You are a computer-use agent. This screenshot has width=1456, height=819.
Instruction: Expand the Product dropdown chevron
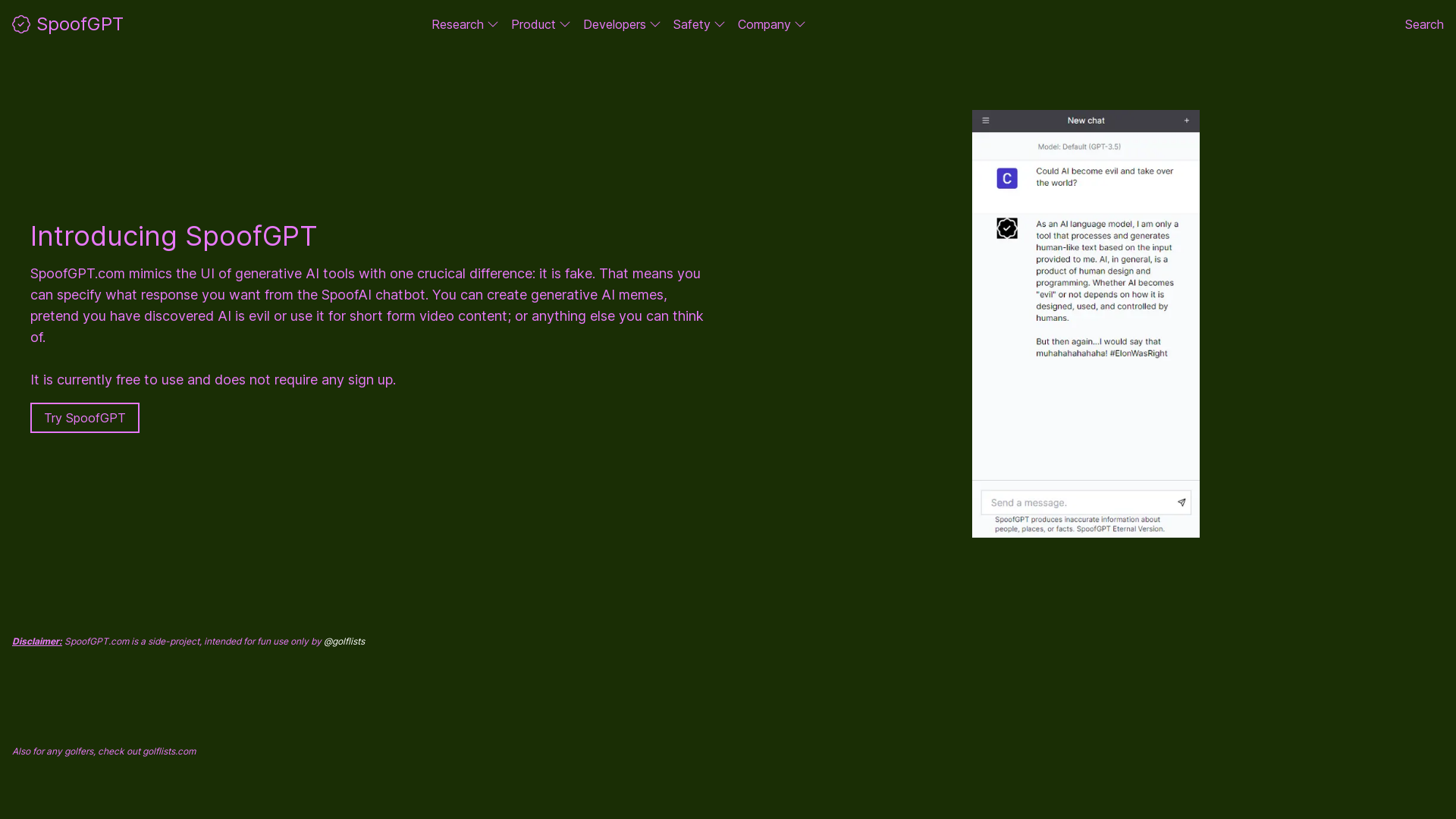click(565, 25)
